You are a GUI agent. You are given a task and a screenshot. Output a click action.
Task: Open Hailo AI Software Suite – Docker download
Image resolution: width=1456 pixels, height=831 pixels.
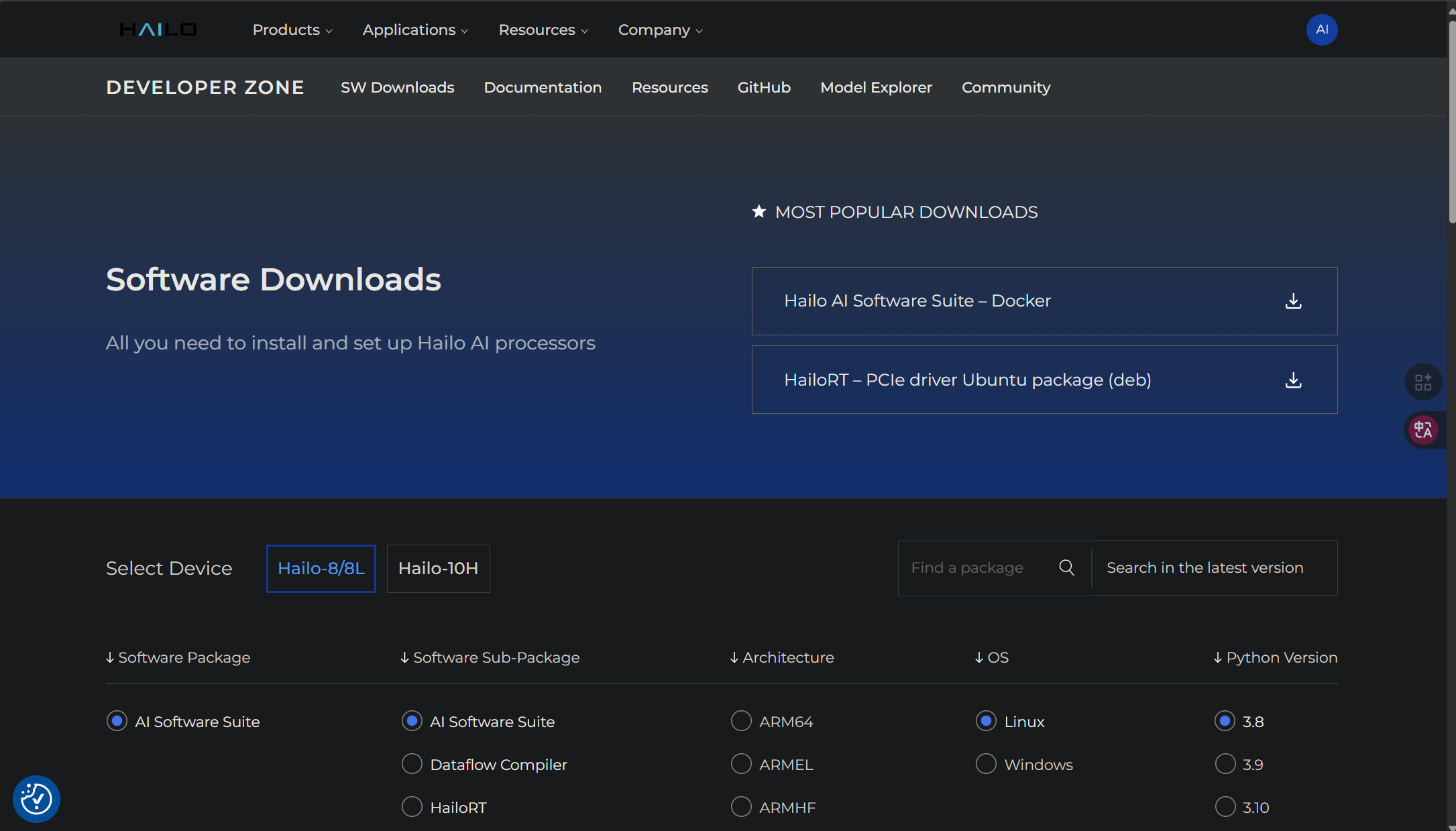[1044, 301]
